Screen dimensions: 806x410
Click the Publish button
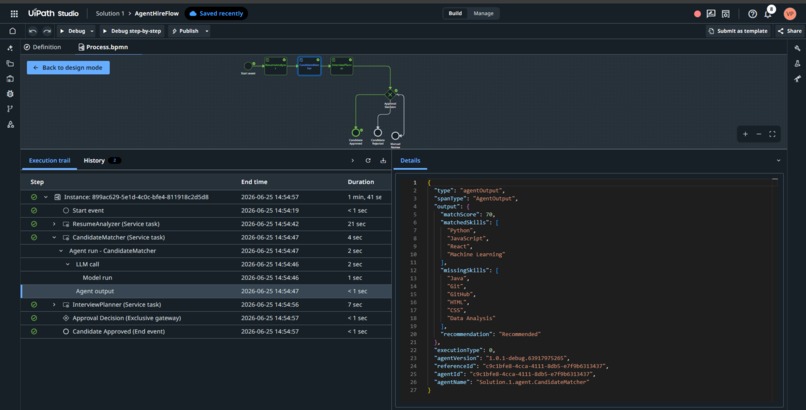tap(185, 31)
